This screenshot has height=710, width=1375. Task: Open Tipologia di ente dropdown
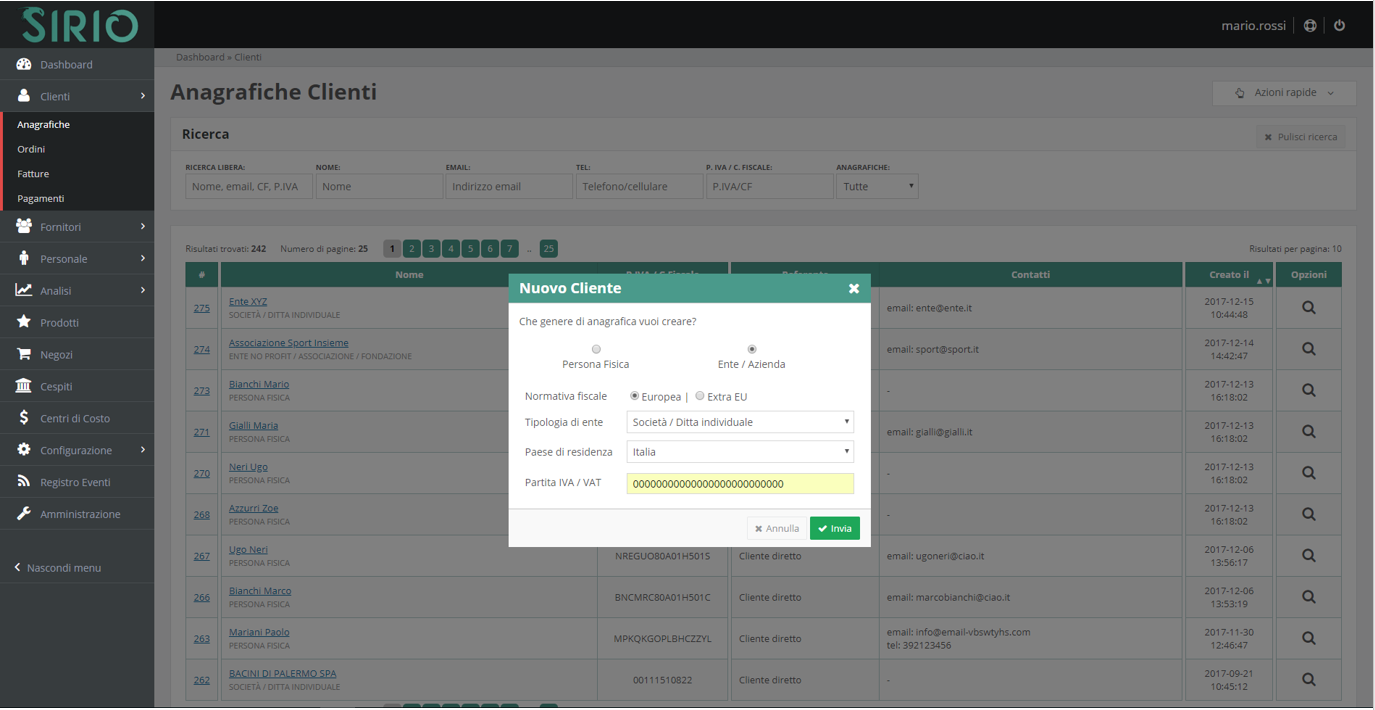(x=740, y=422)
